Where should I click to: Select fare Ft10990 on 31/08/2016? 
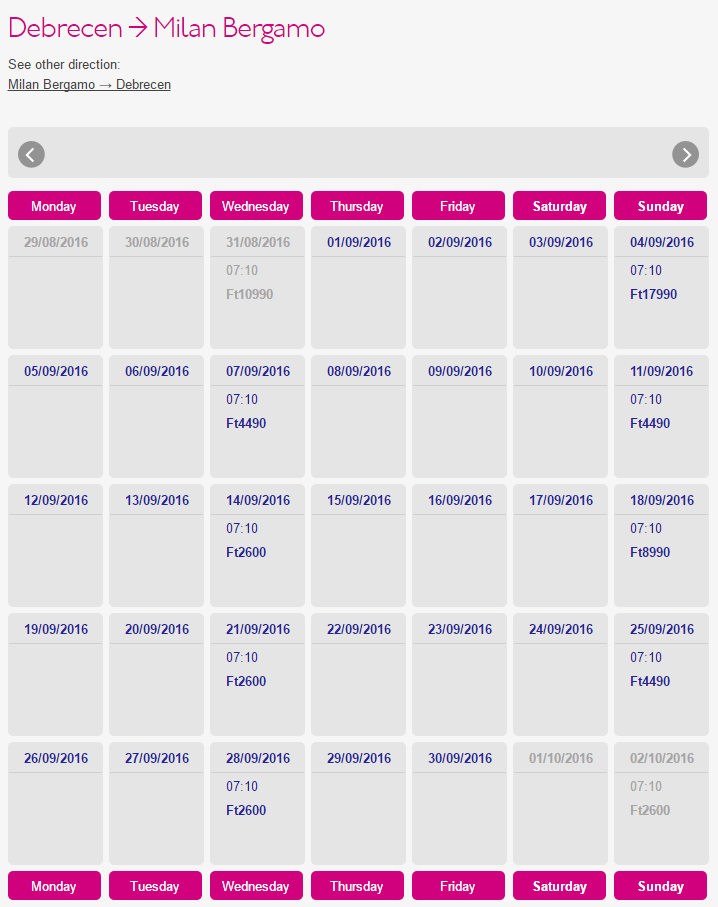coord(249,294)
